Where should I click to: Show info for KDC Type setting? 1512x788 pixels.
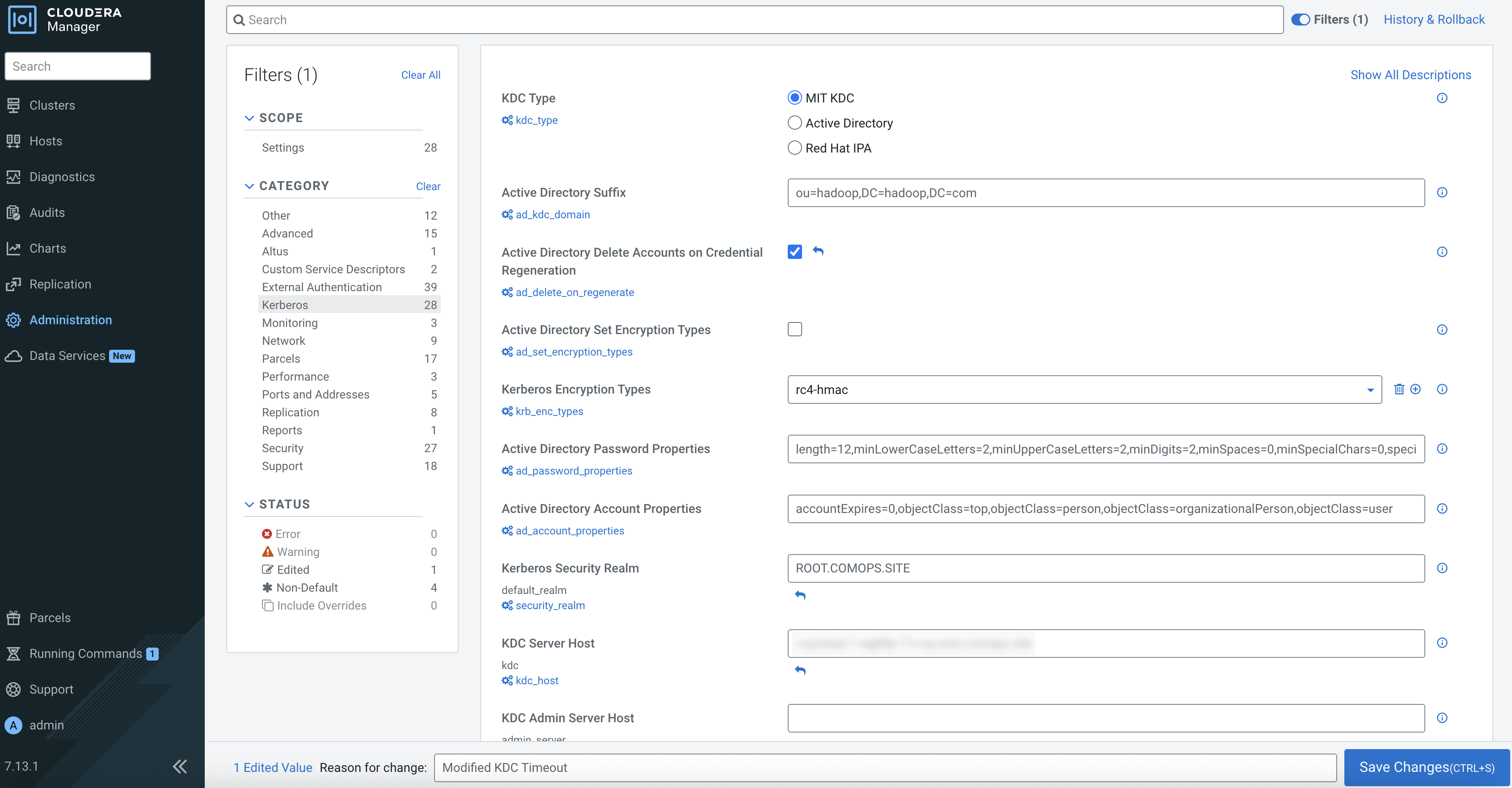[x=1441, y=98]
